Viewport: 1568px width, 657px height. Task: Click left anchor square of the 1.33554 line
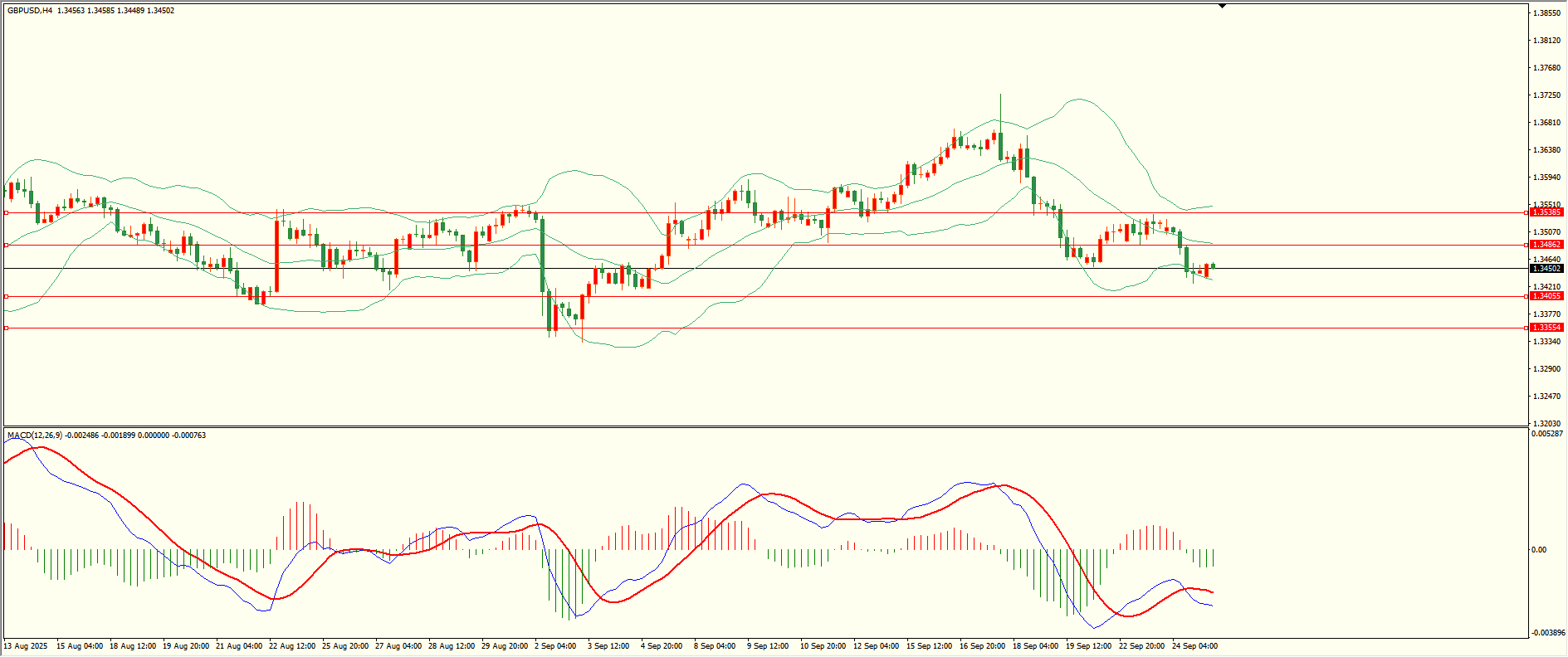[x=7, y=328]
